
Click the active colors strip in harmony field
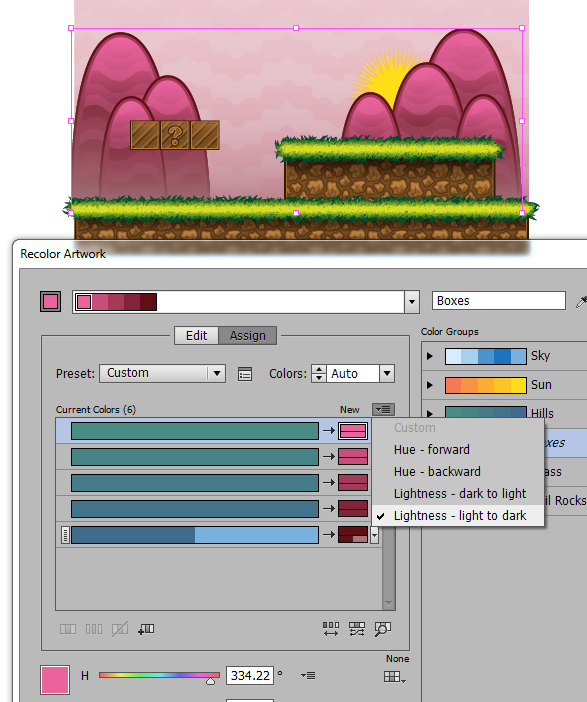tap(116, 302)
